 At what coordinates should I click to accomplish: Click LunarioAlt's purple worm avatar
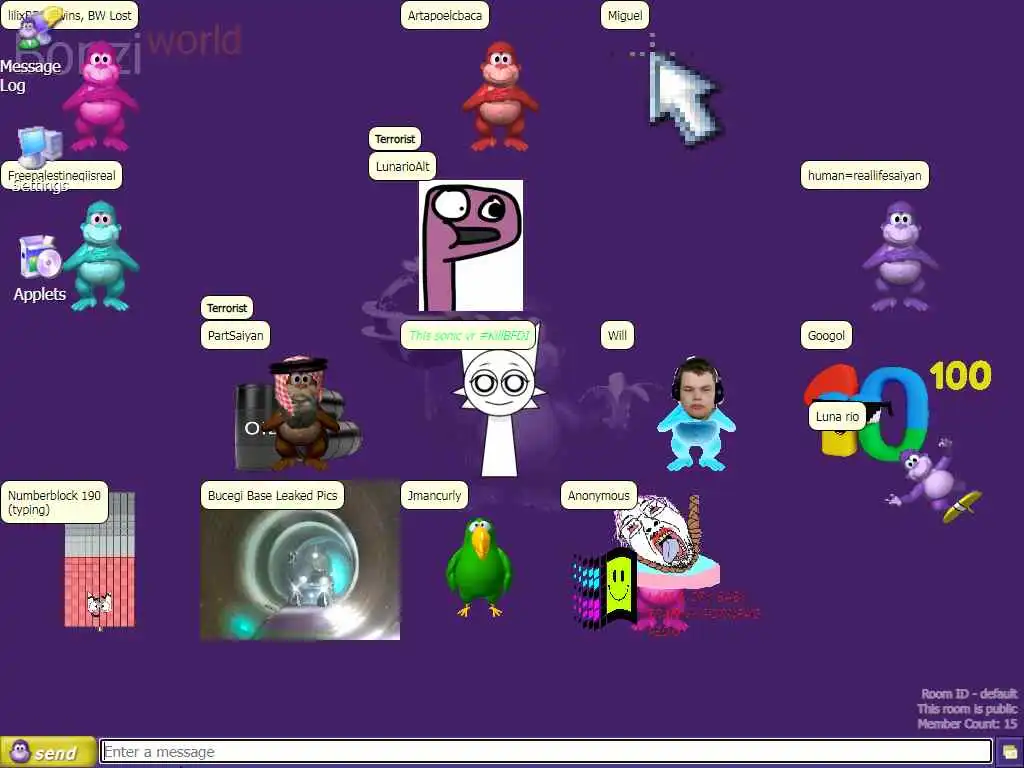pos(470,246)
